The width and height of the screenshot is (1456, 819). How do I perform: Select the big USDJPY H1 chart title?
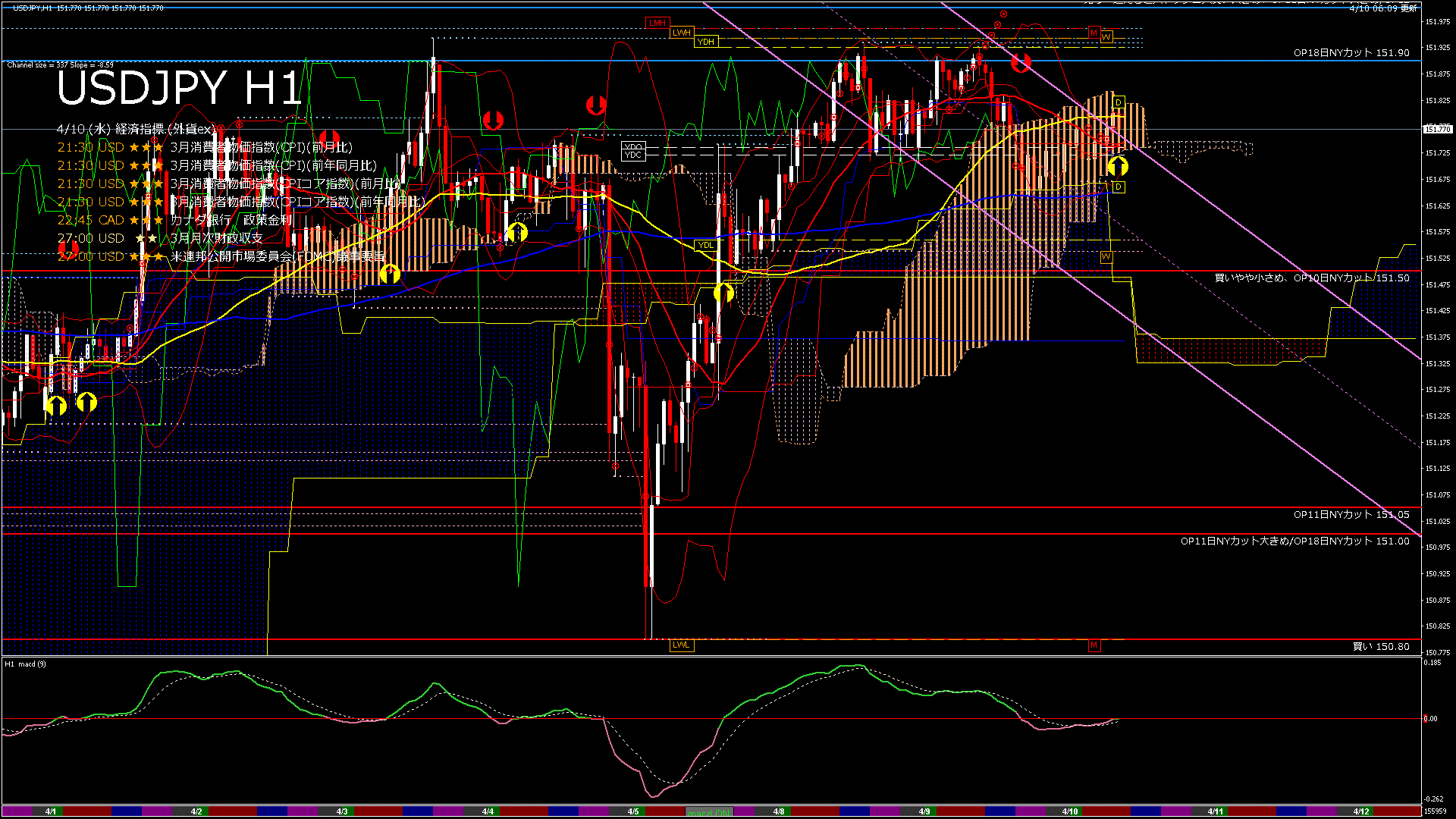click(x=180, y=88)
